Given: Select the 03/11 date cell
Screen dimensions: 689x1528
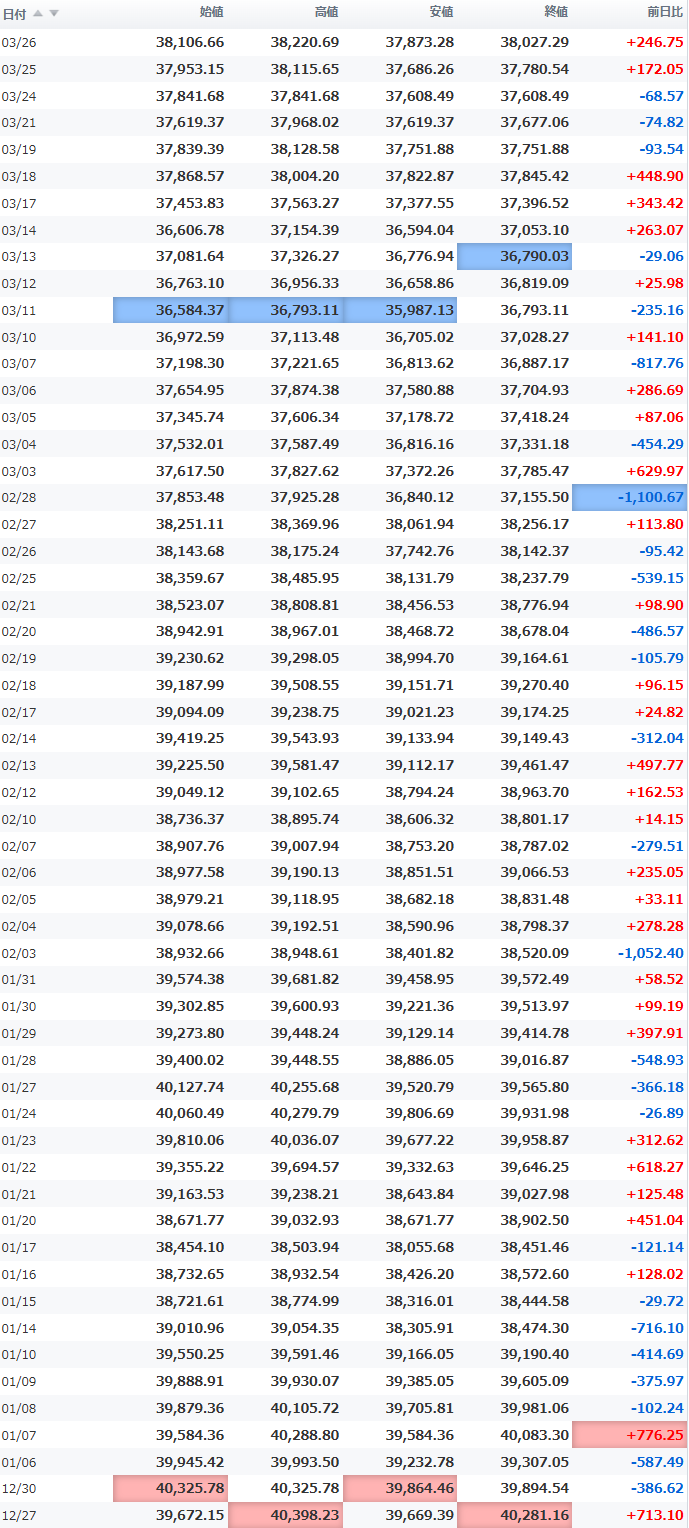Looking at the screenshot, I should point(18,310).
